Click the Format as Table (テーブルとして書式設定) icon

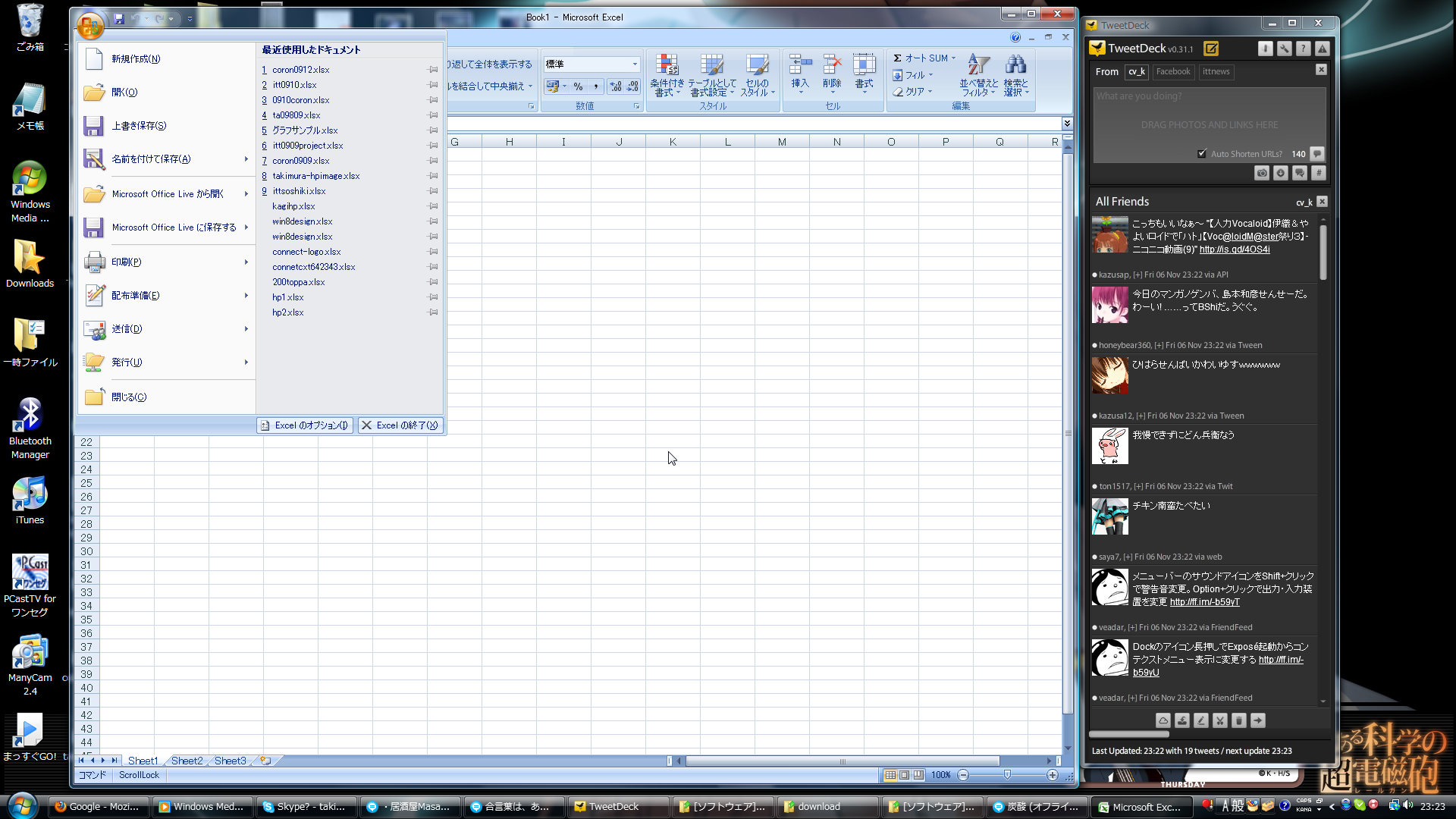click(711, 76)
